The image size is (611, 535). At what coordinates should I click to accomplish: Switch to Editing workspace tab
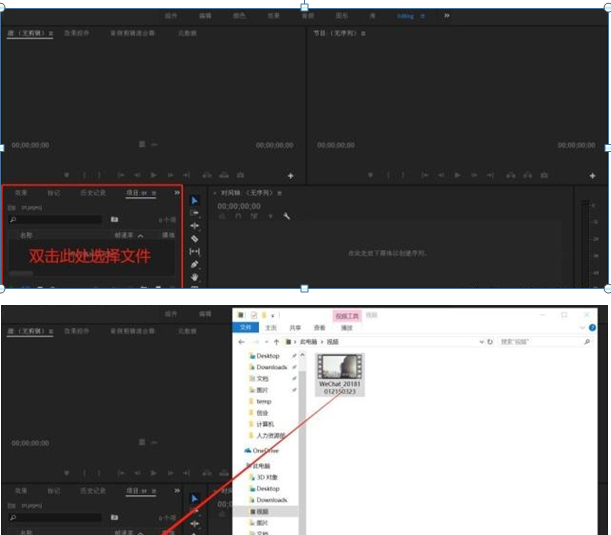point(405,16)
